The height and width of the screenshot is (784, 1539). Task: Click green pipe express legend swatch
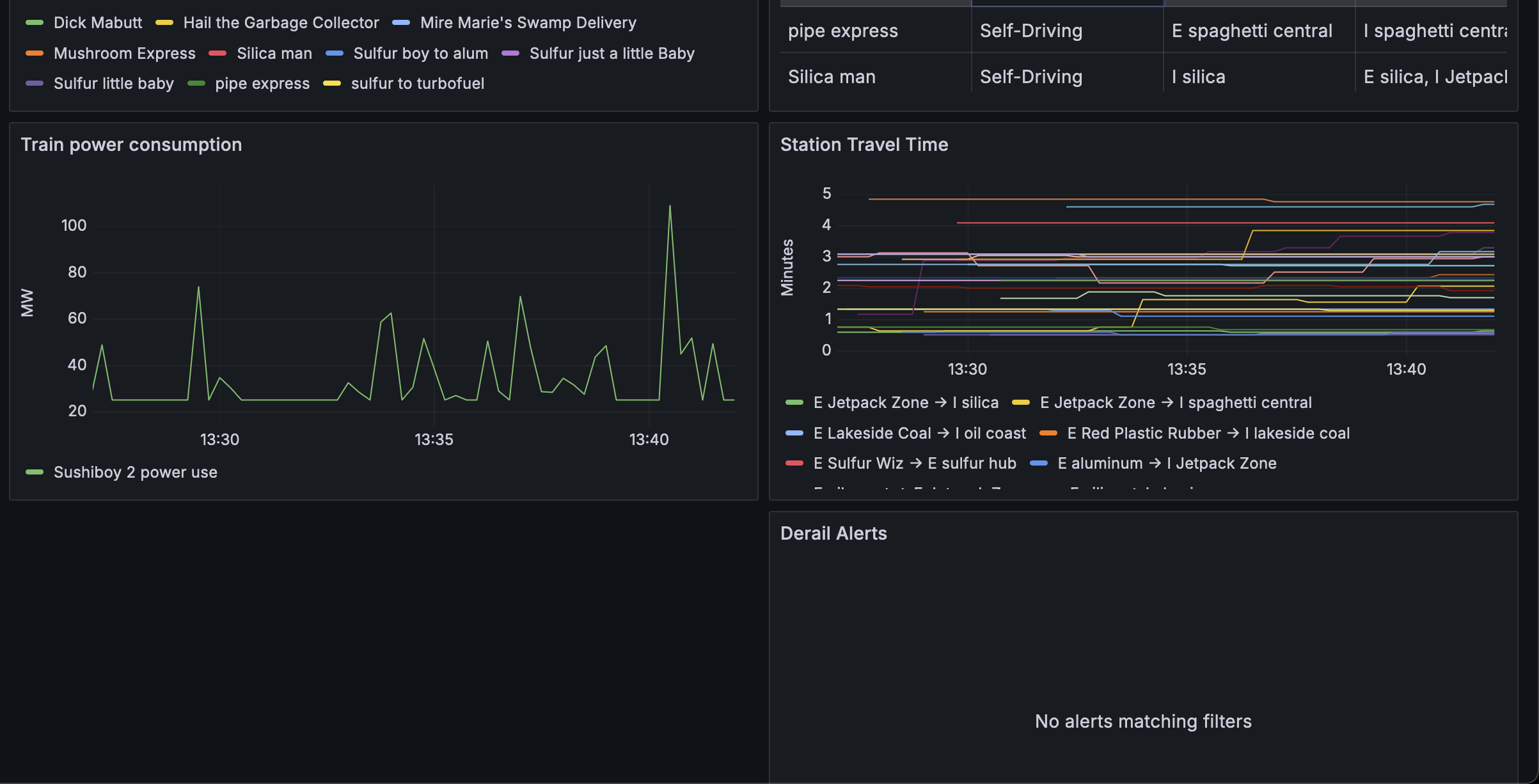[x=196, y=84]
